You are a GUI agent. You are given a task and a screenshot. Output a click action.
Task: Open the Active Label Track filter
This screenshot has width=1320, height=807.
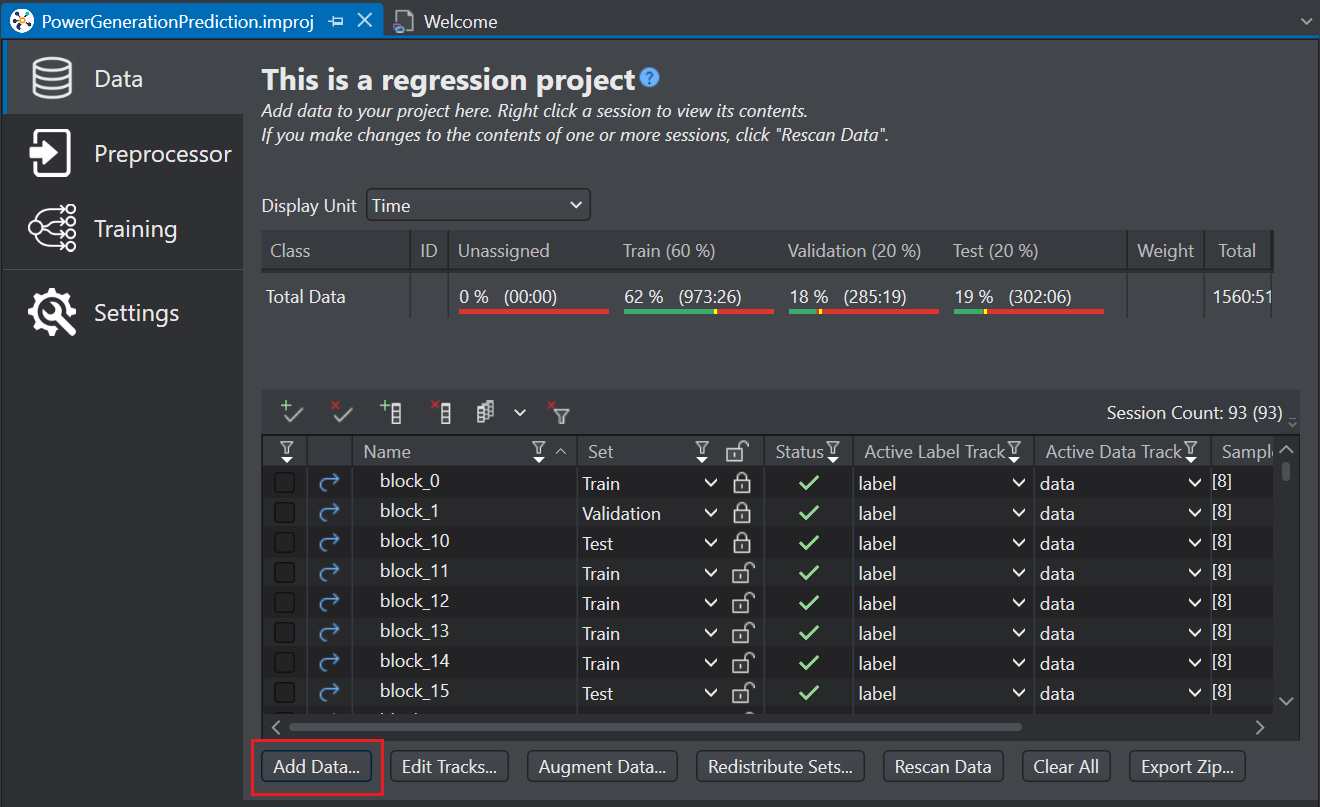click(1014, 451)
